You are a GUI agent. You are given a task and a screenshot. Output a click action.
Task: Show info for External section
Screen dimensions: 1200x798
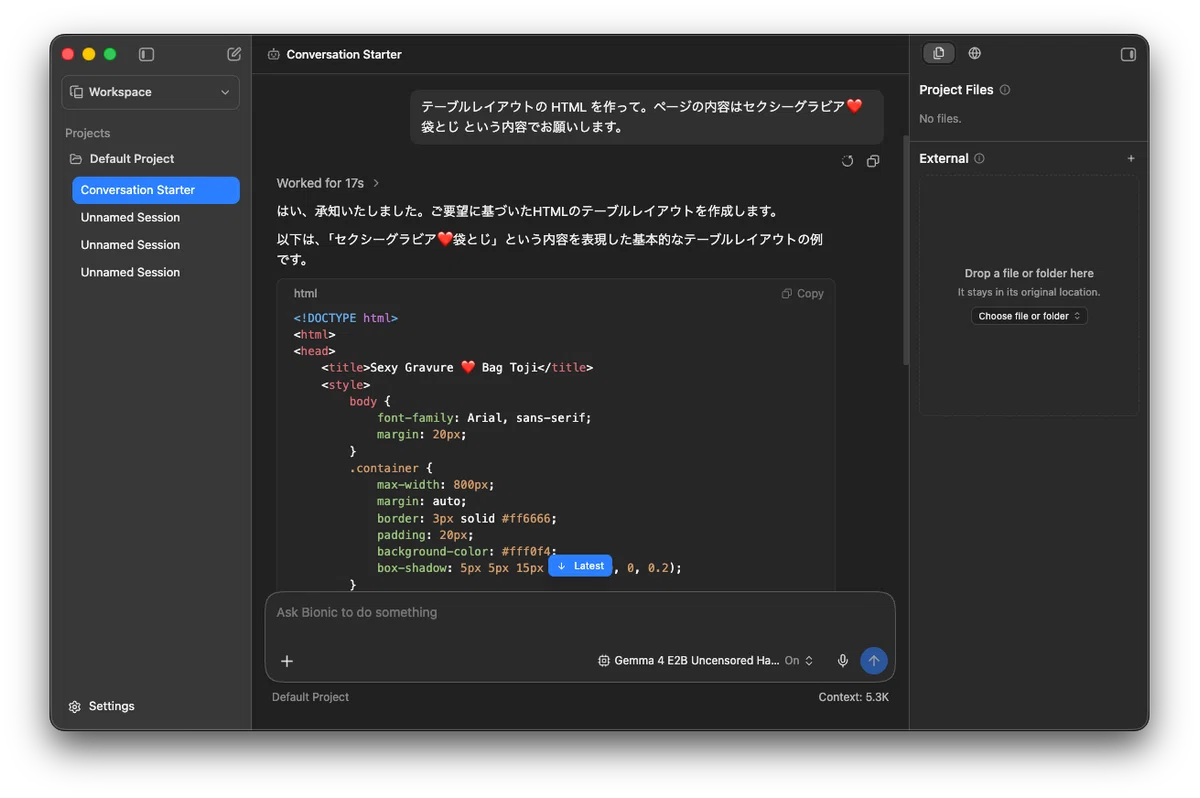pyautogui.click(x=980, y=158)
